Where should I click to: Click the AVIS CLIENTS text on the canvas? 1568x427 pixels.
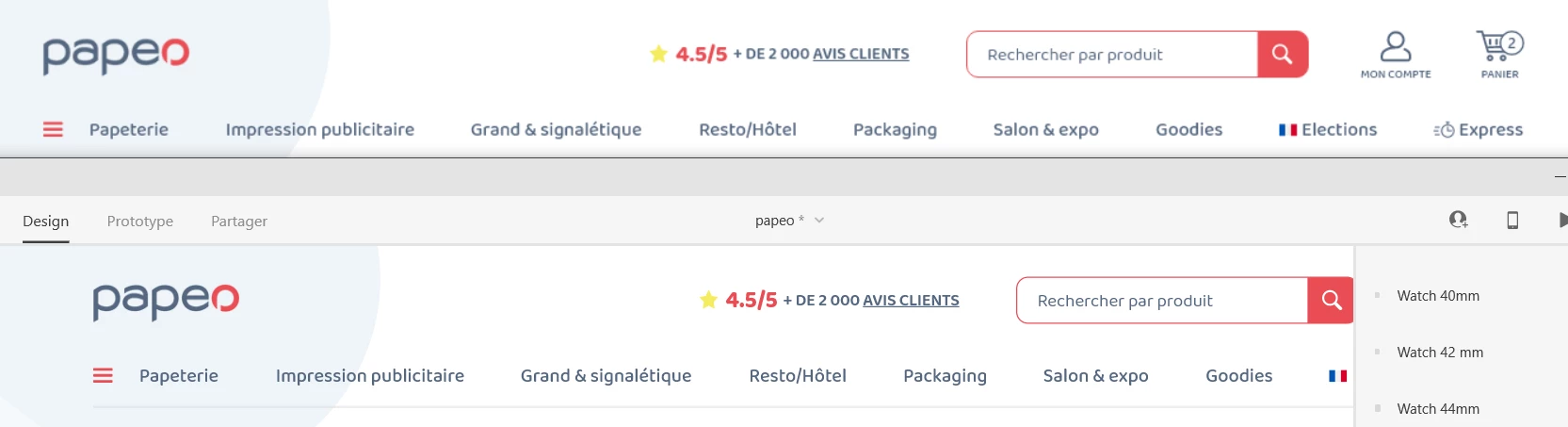coord(911,300)
